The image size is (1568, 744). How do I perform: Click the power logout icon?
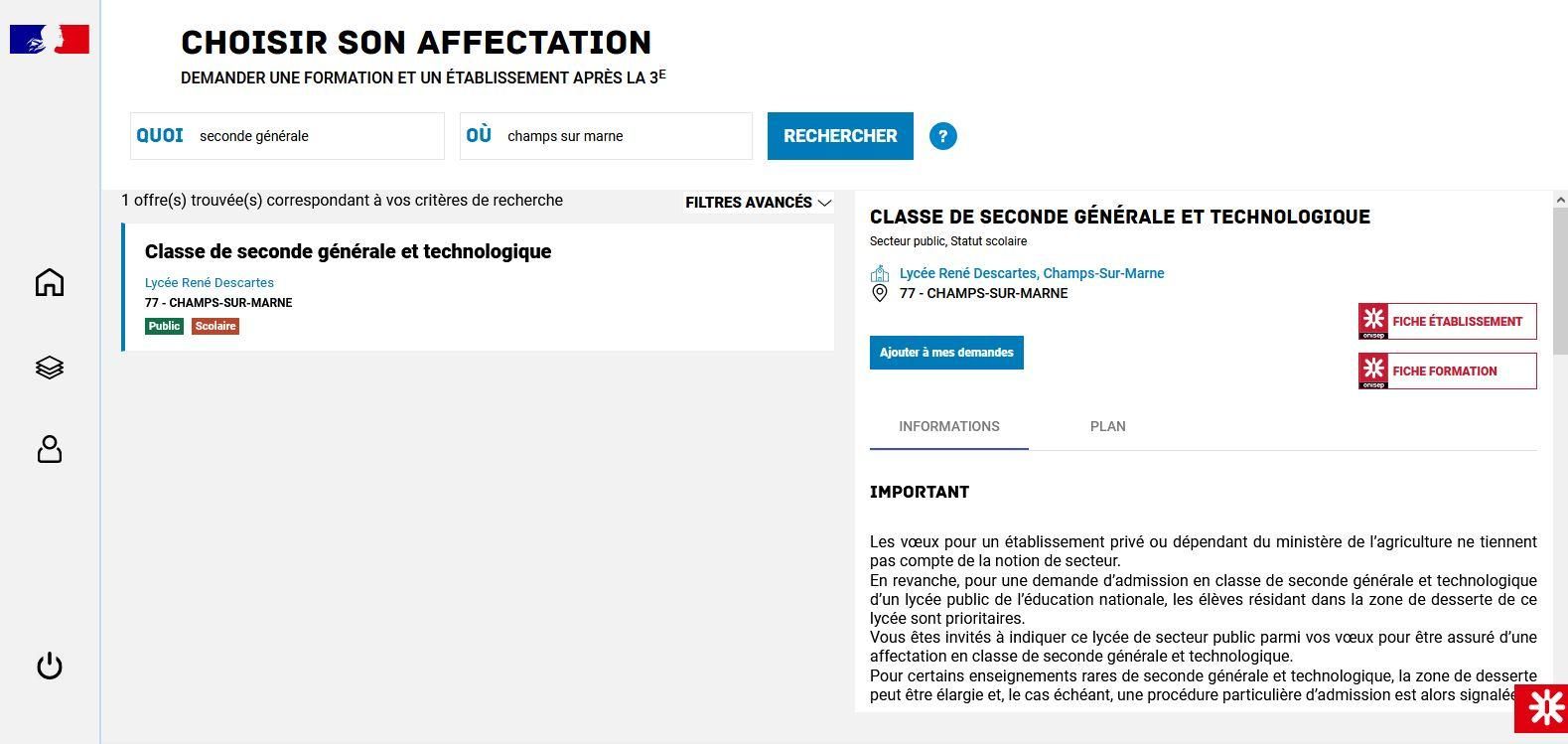click(x=50, y=666)
